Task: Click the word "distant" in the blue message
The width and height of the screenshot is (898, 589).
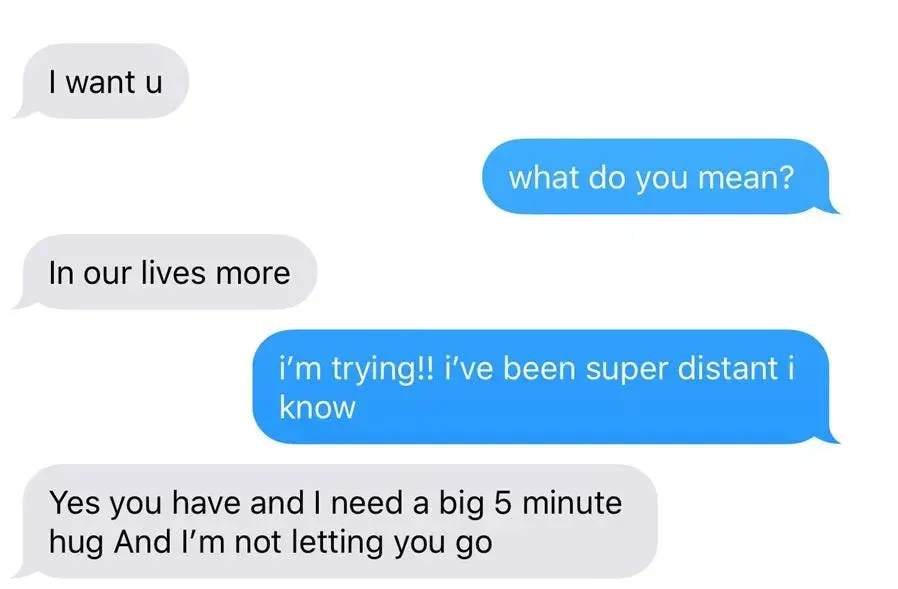Action: pos(727,368)
